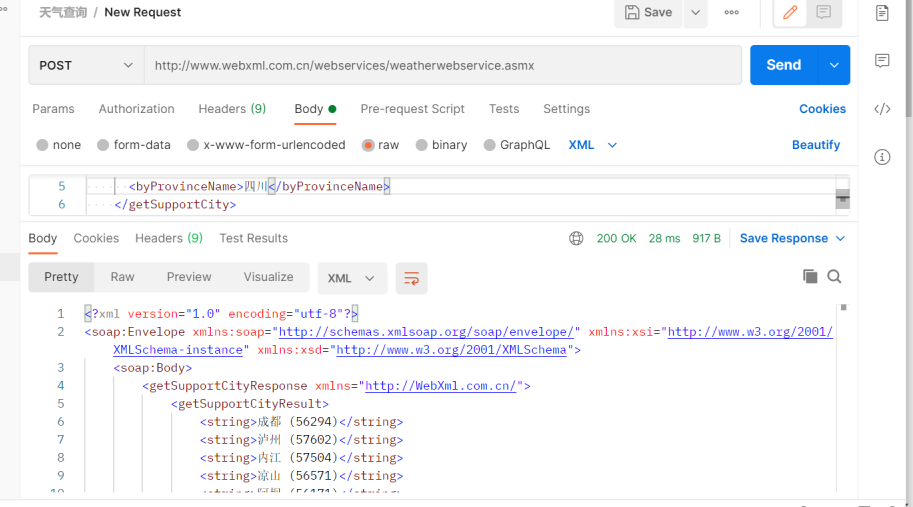
Task: Open the Pre-request Script tab
Action: tap(412, 109)
